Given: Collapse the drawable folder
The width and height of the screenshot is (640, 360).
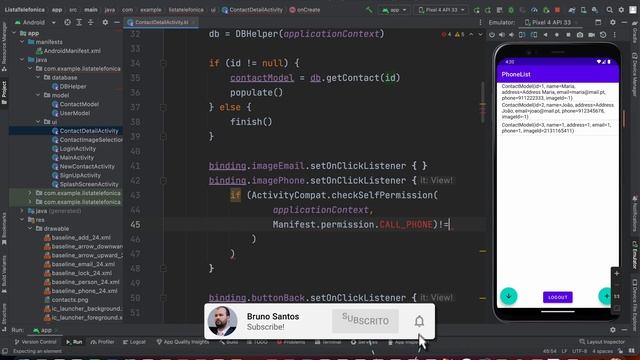Looking at the screenshot, I should (30, 229).
